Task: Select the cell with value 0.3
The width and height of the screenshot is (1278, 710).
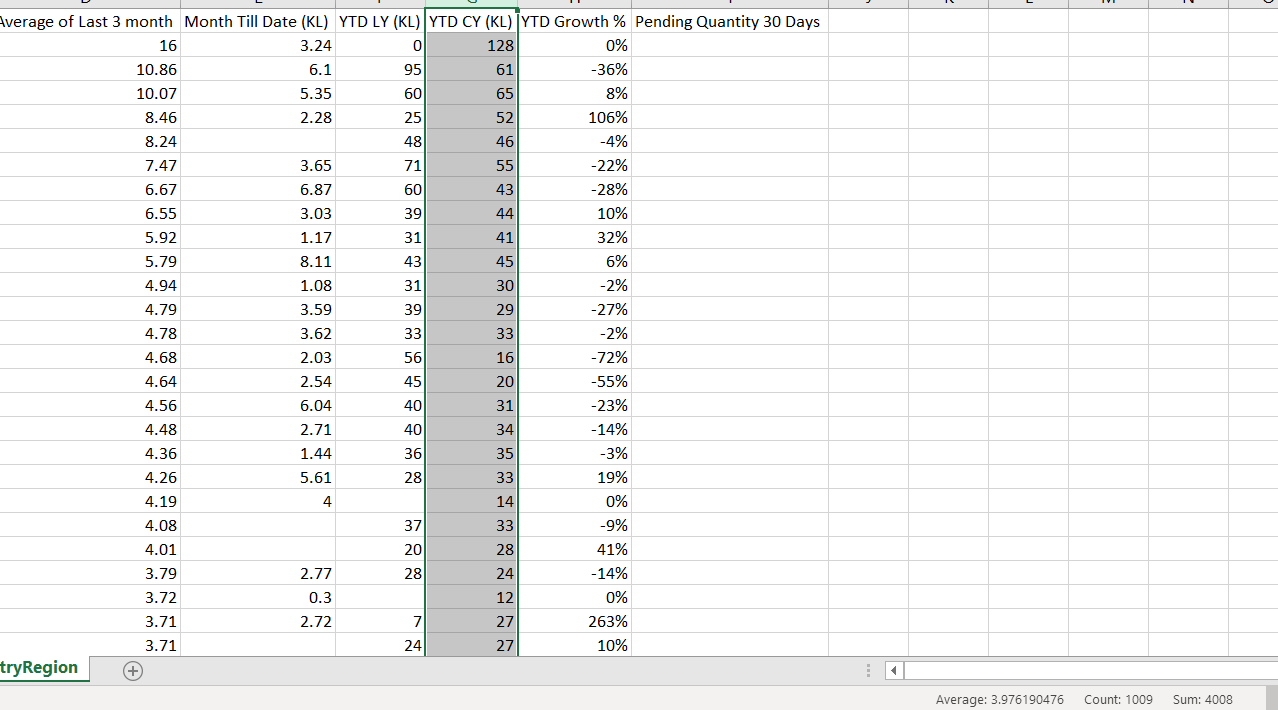Action: [x=258, y=597]
